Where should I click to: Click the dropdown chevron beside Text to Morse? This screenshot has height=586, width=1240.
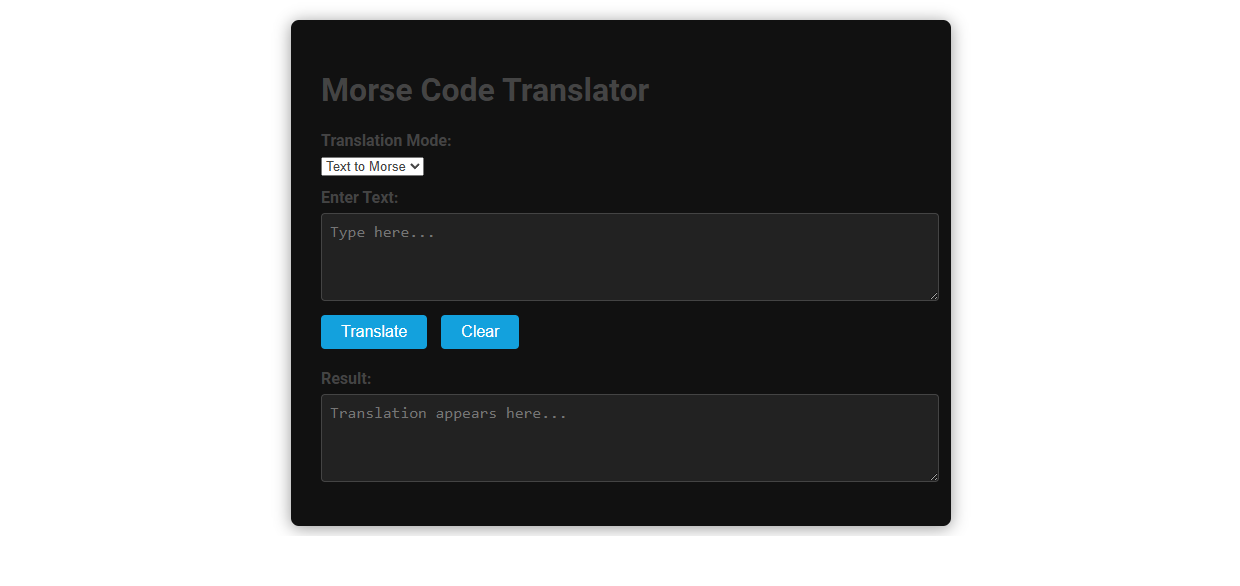tap(416, 166)
